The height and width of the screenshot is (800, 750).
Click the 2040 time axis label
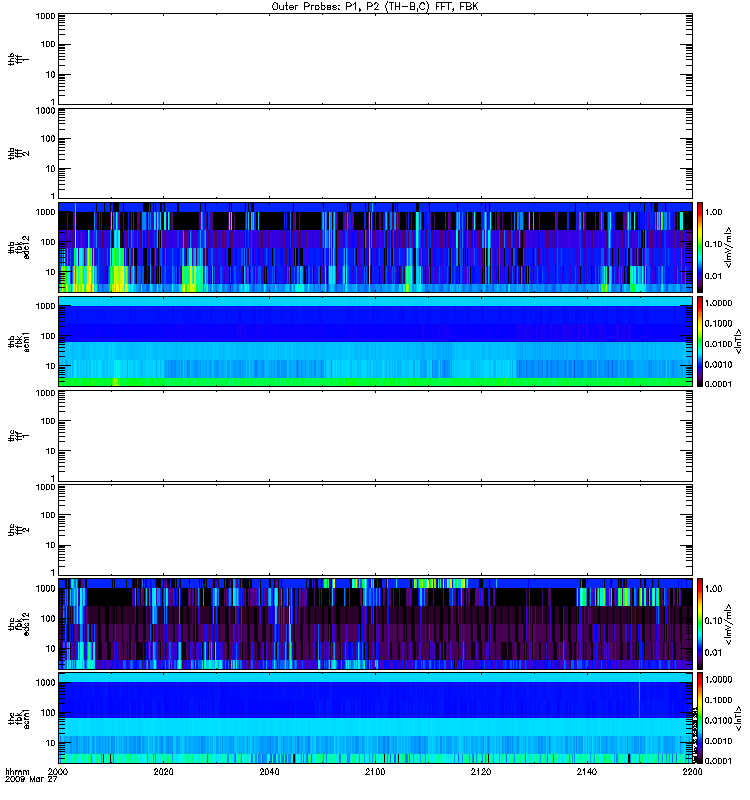click(x=269, y=771)
